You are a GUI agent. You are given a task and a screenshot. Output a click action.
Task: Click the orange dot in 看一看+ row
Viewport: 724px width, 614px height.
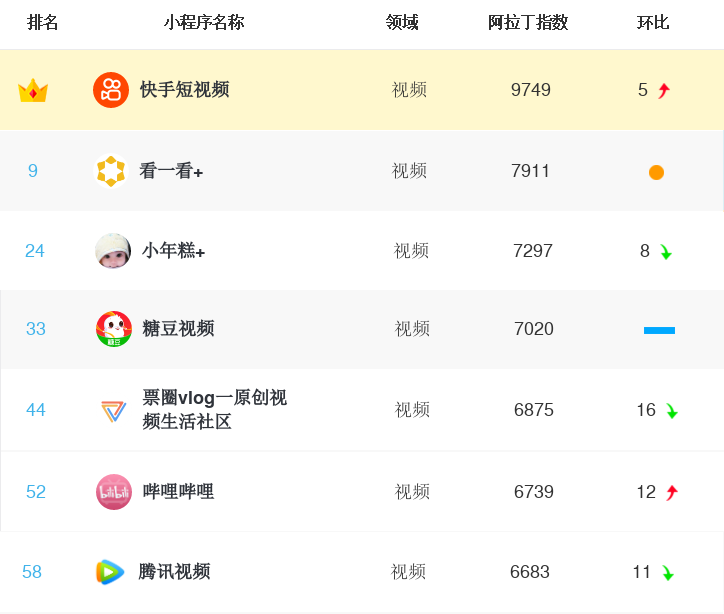pyautogui.click(x=656, y=172)
